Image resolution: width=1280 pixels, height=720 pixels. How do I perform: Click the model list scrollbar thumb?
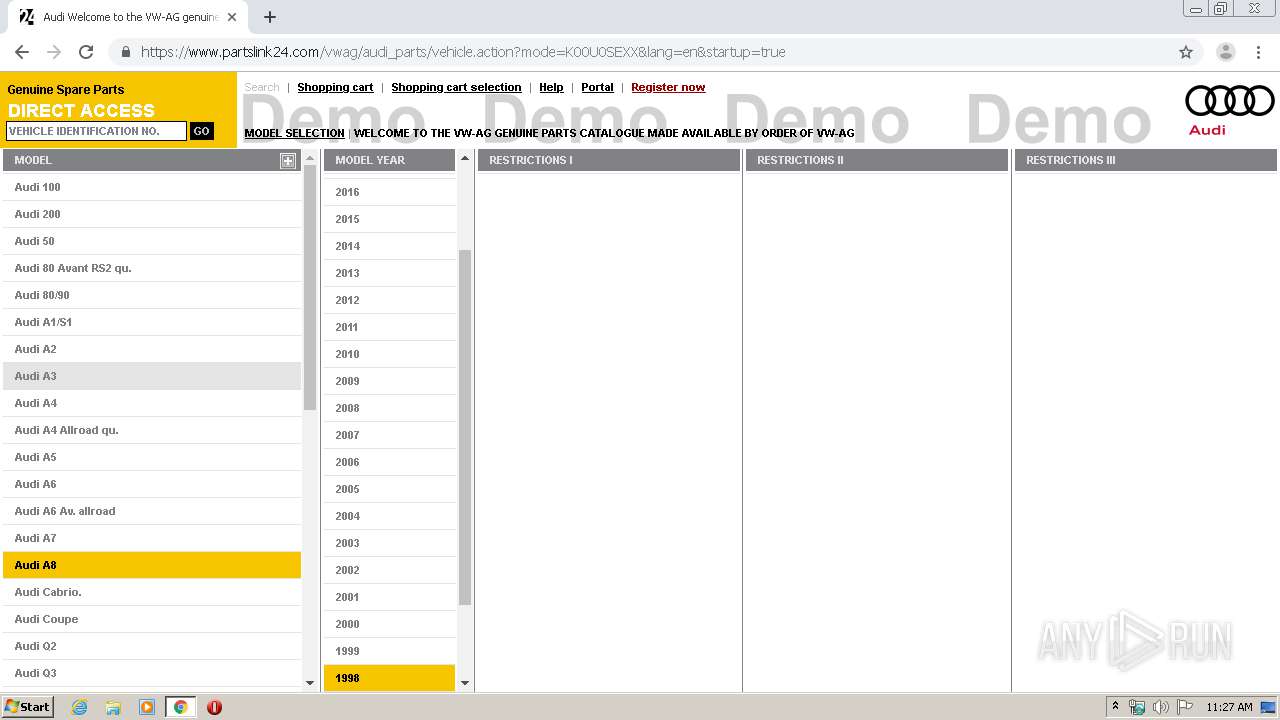310,288
